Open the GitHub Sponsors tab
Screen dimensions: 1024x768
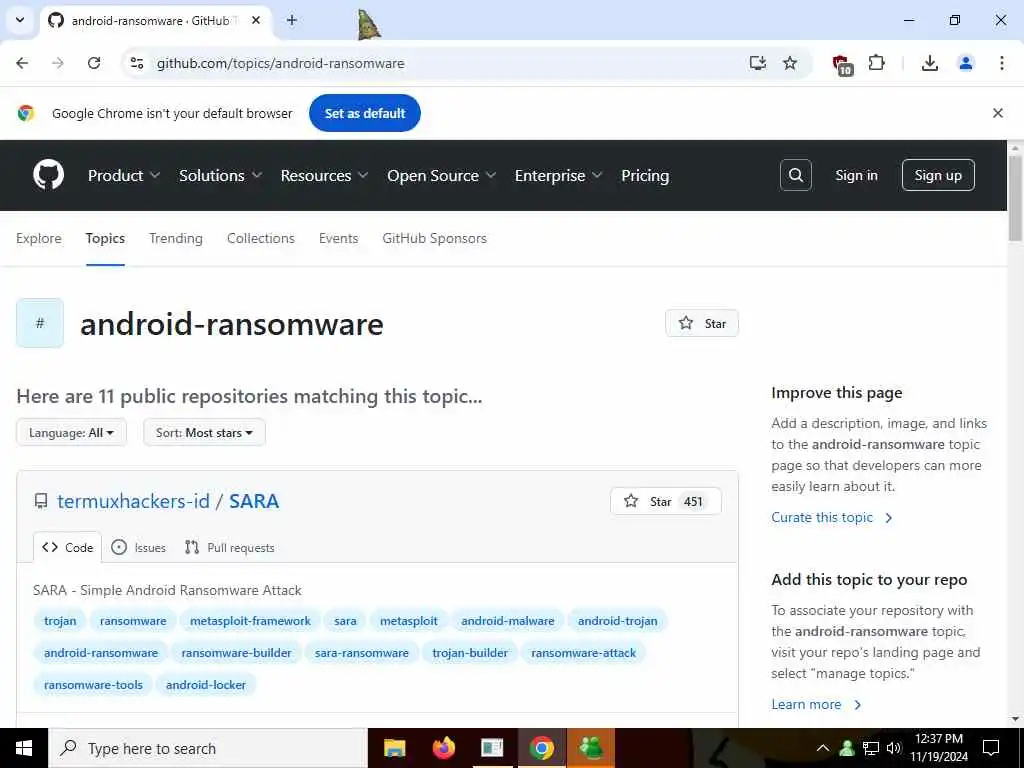click(434, 238)
